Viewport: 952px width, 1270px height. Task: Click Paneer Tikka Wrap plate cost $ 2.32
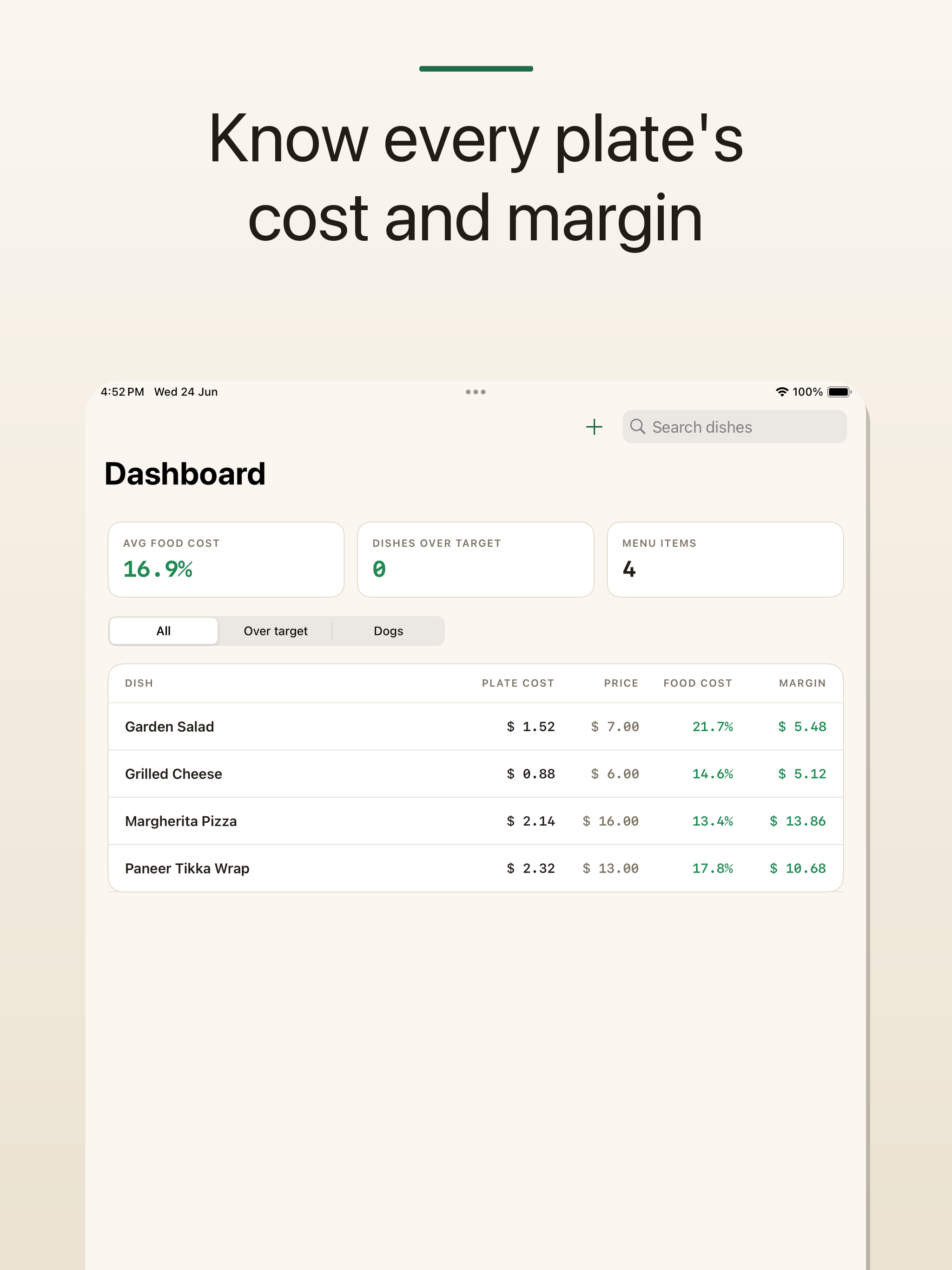pos(530,868)
